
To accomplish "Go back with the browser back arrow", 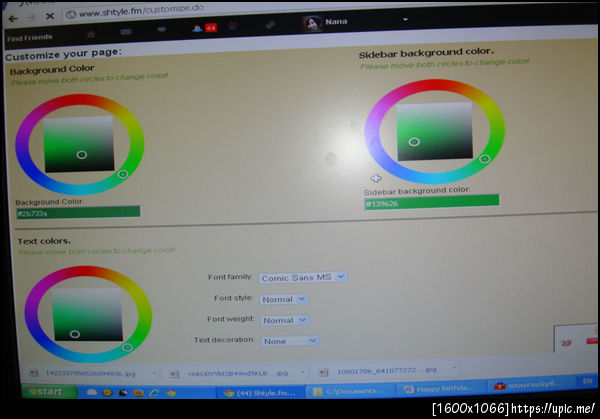I will 13,18.
